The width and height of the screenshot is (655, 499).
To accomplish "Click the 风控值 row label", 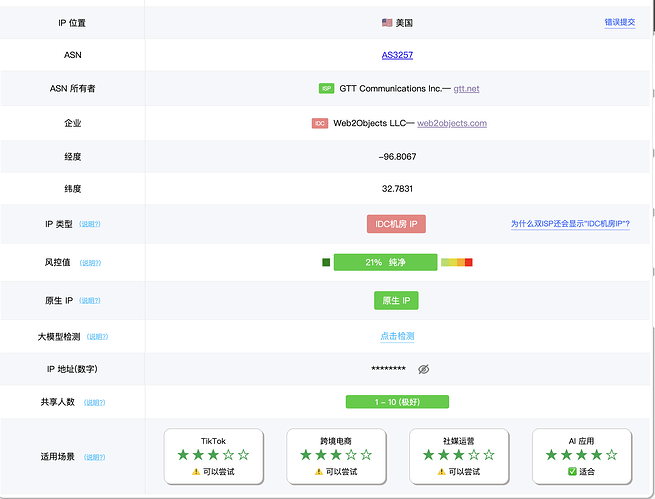I will coord(57,263).
